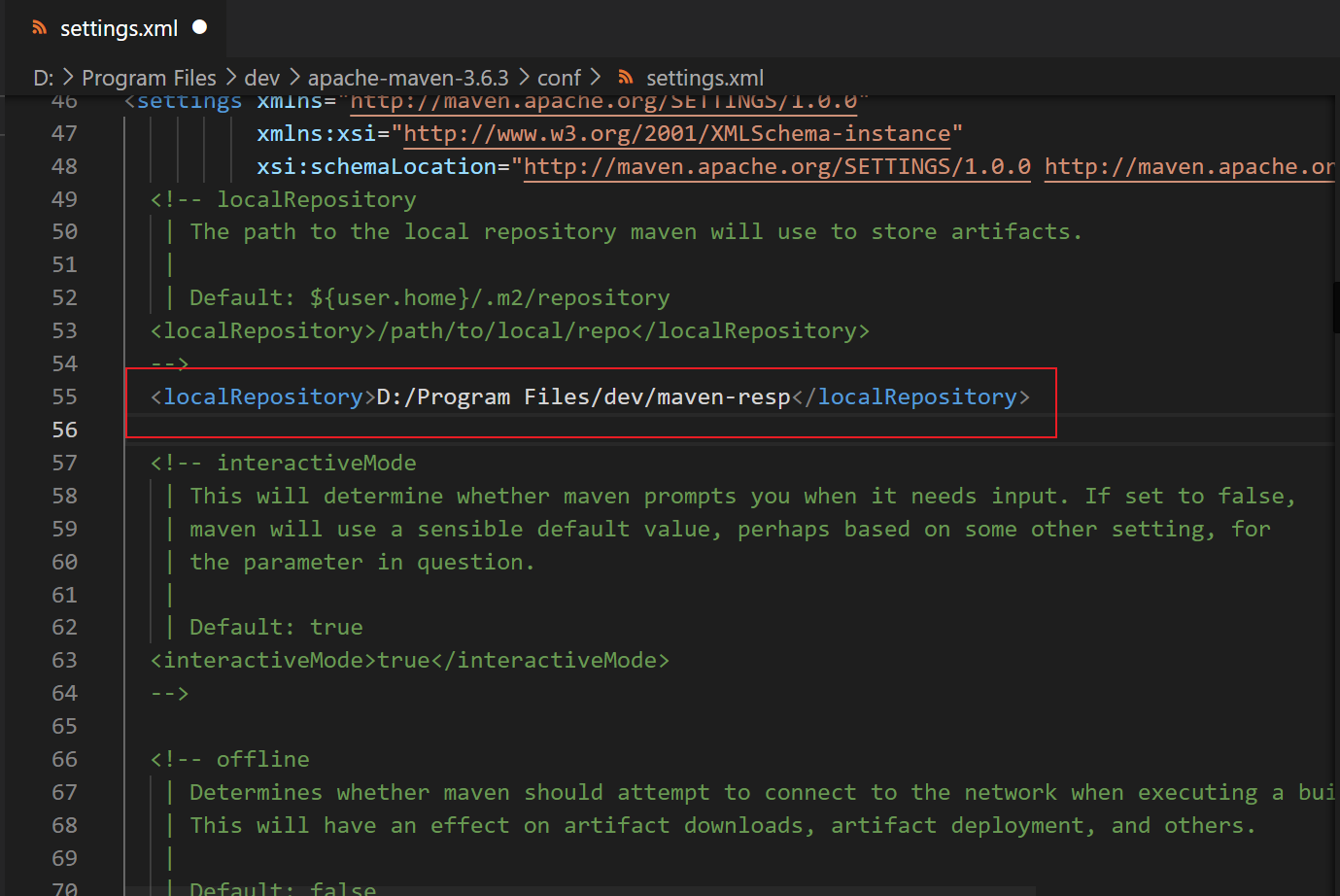This screenshot has height=896, width=1340.
Task: Select the settings.xml editor tab
Action: click(118, 28)
